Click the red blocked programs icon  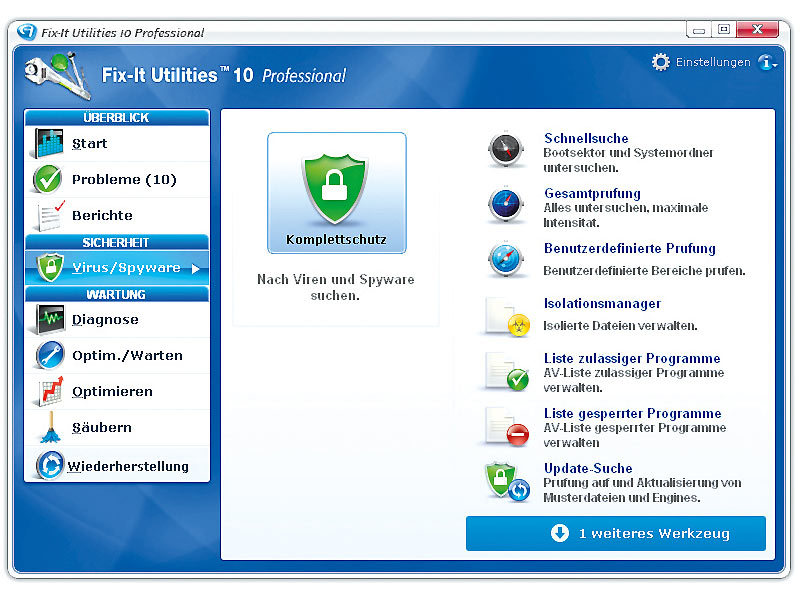pos(506,426)
